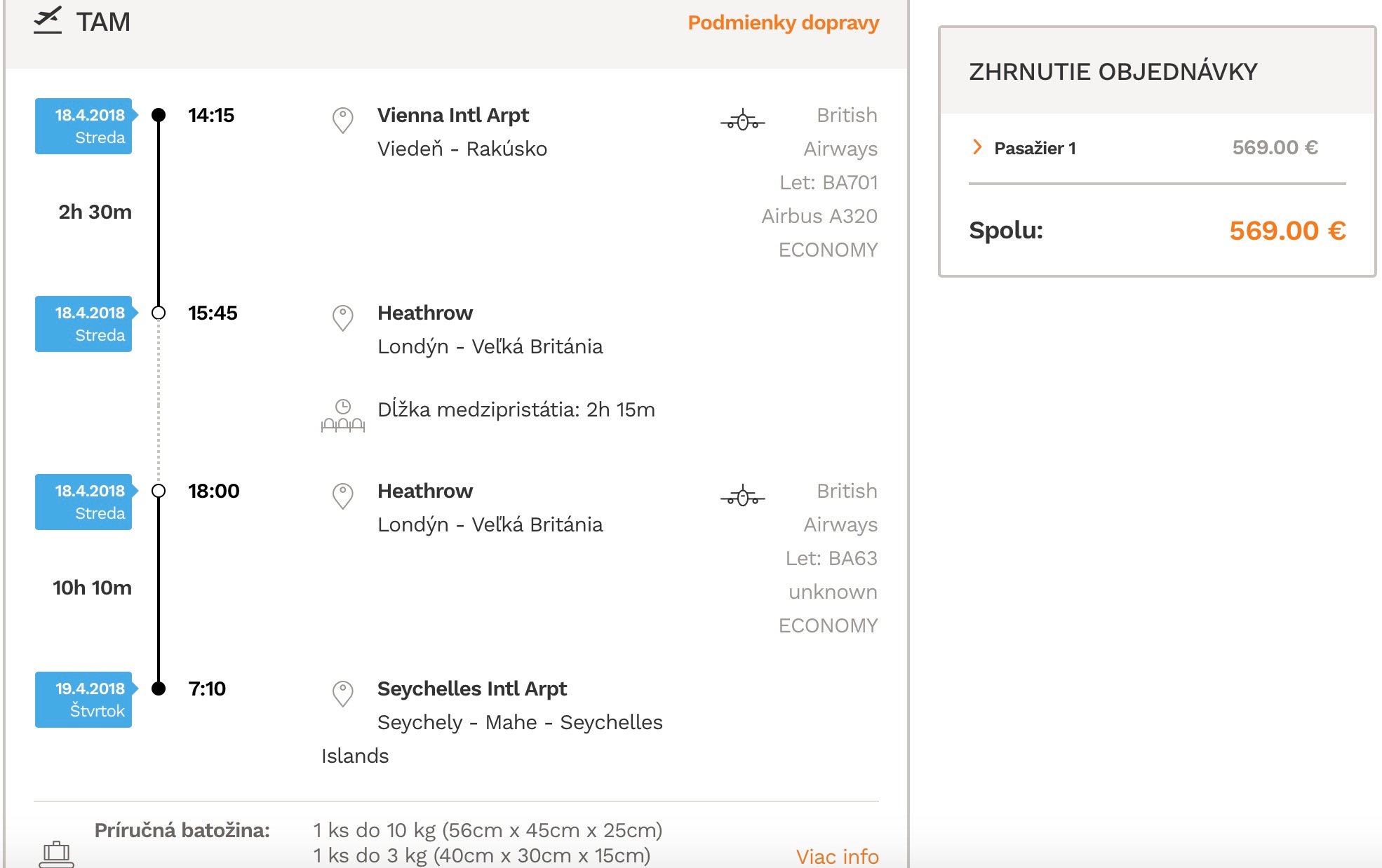Screen dimensions: 1382x868
Task: Click the 19.4.2018 Štvrtok date badge
Action: pos(84,700)
